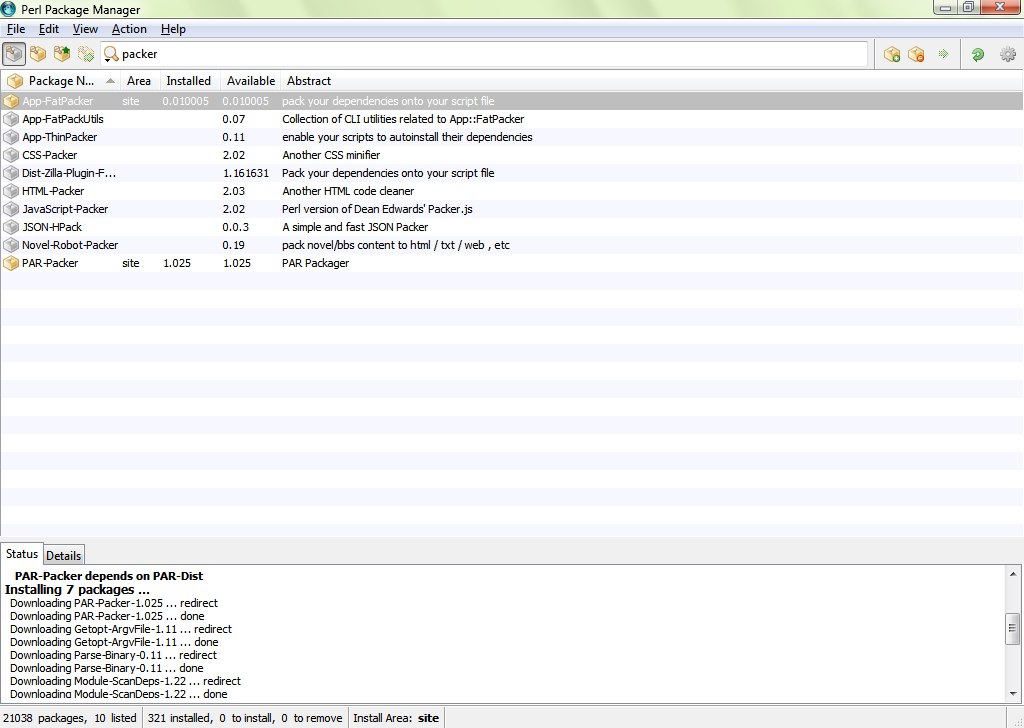The image size is (1024, 728).
Task: Click the App-FatPacker package icon
Action: [11, 101]
